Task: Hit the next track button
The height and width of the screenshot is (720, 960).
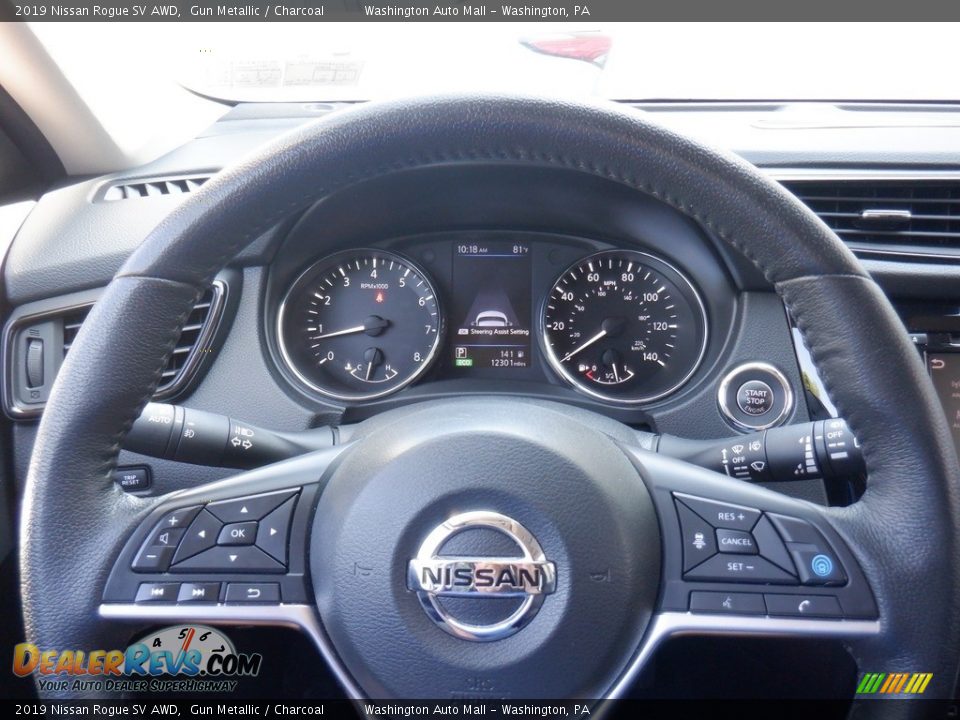Action: (x=198, y=592)
